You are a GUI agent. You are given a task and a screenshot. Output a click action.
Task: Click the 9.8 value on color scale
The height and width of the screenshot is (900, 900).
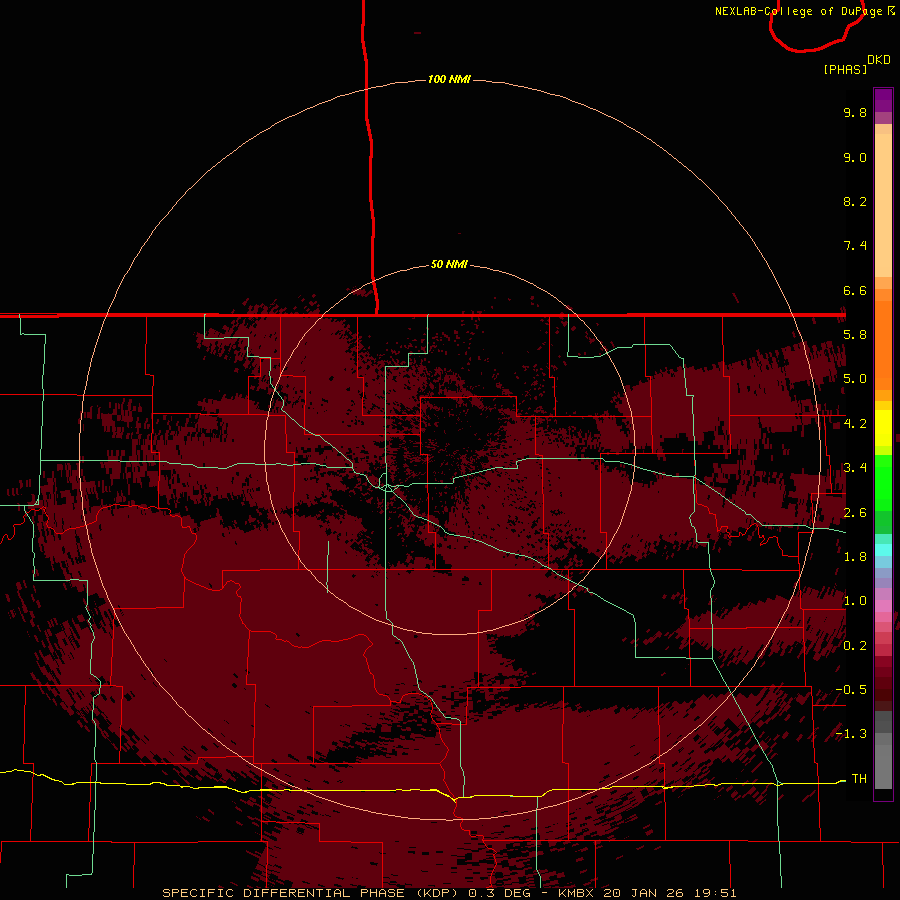click(855, 112)
